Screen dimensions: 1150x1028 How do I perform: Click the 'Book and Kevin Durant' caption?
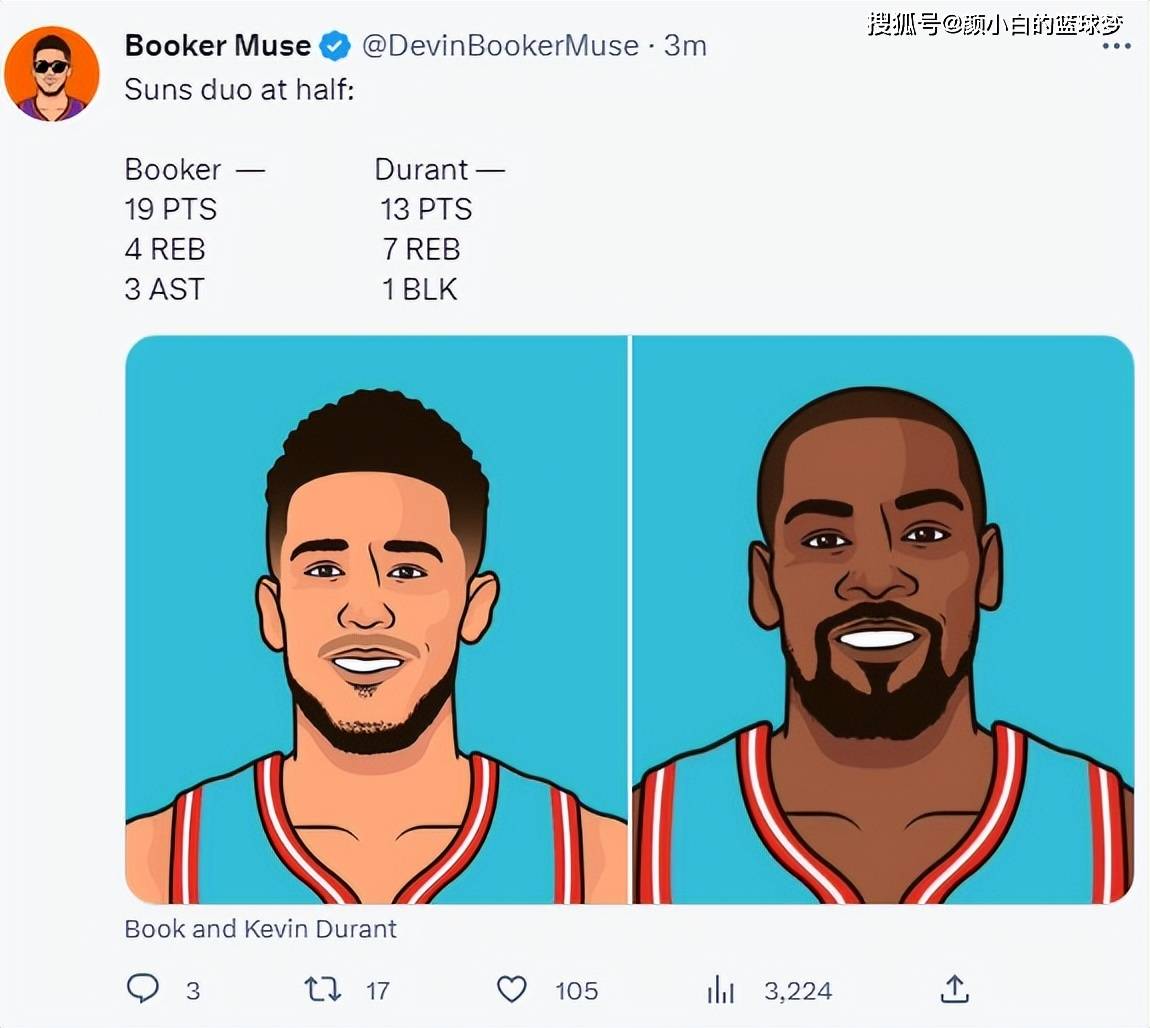(x=260, y=929)
